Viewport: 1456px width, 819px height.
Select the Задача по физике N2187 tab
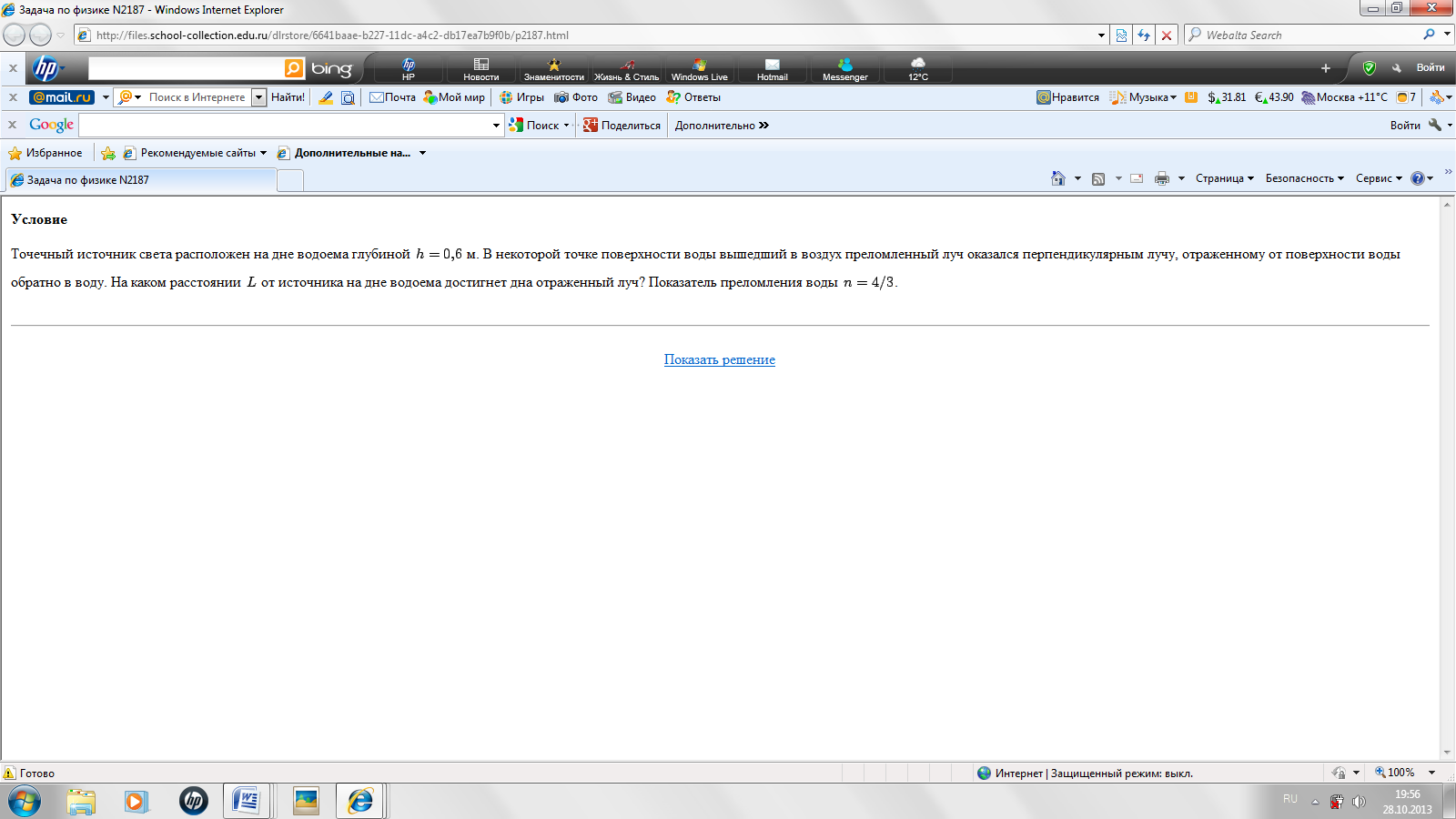141,180
